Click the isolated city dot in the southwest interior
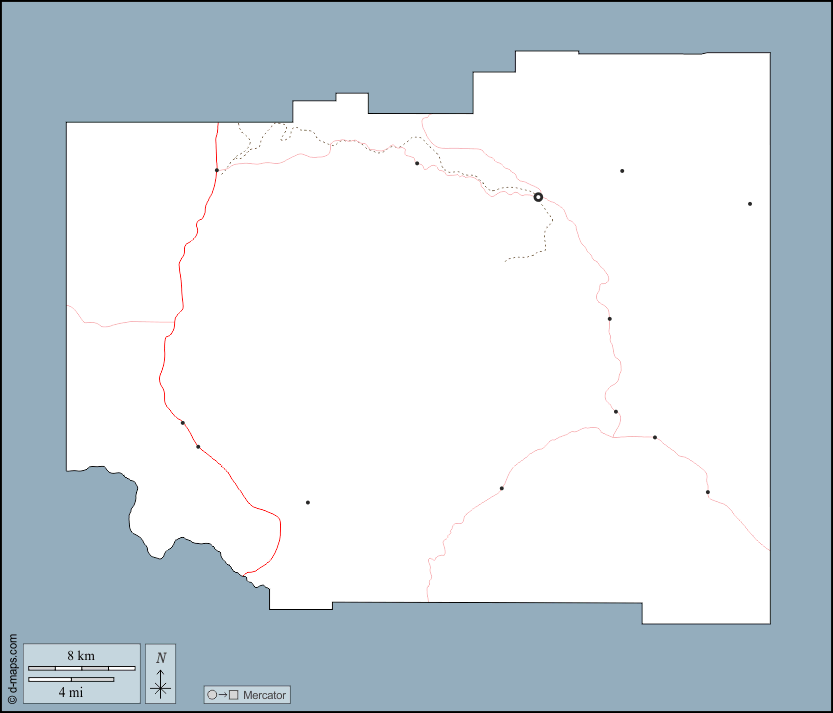 coord(308,503)
